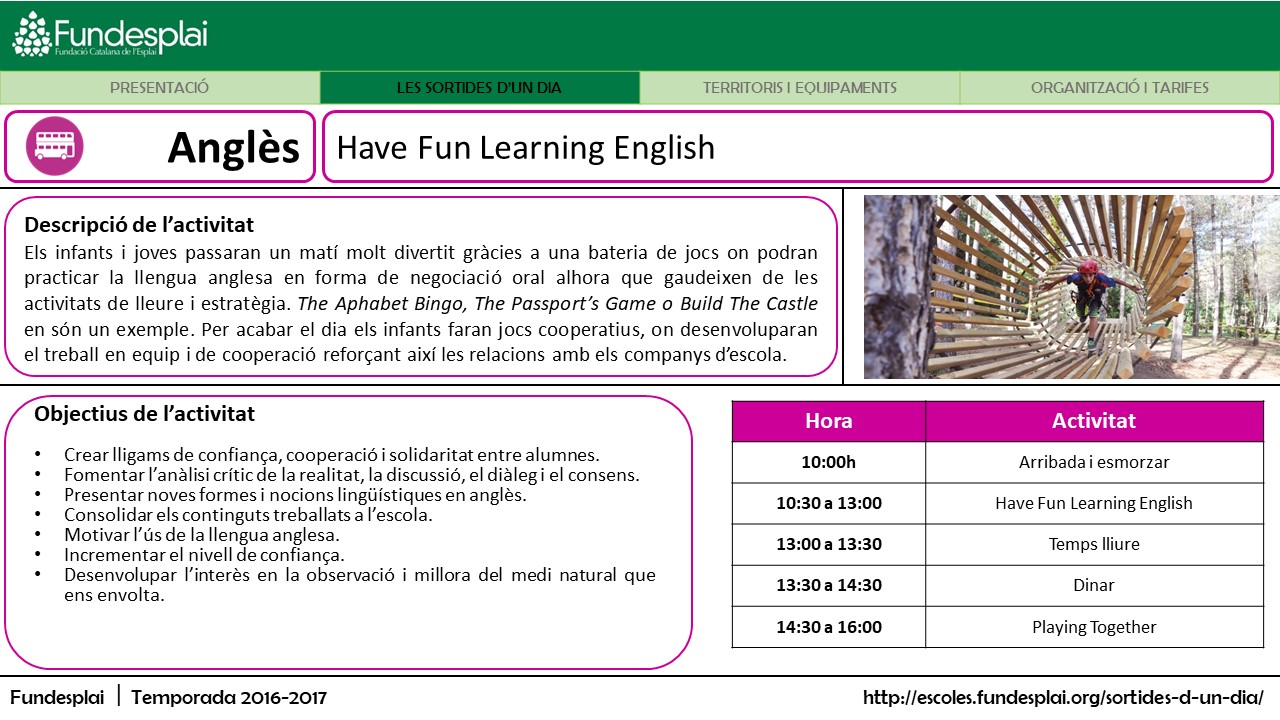Select the Temps lliure schedule row
Screen dimensions: 1280x720
[x=1093, y=544]
